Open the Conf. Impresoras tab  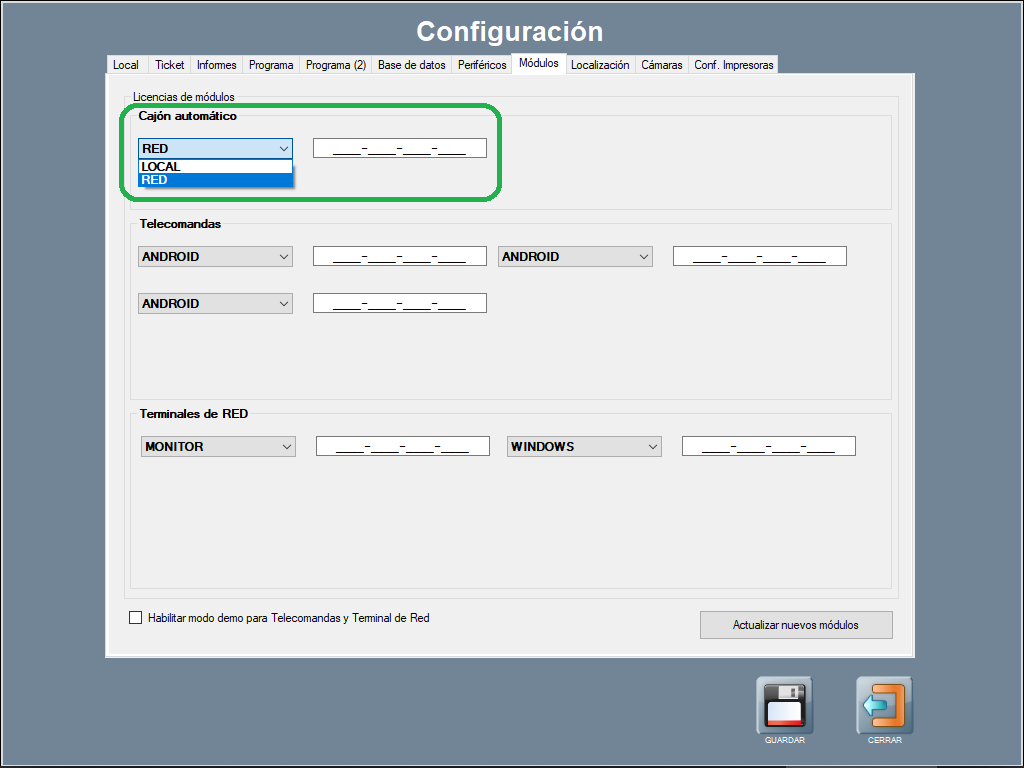point(734,65)
